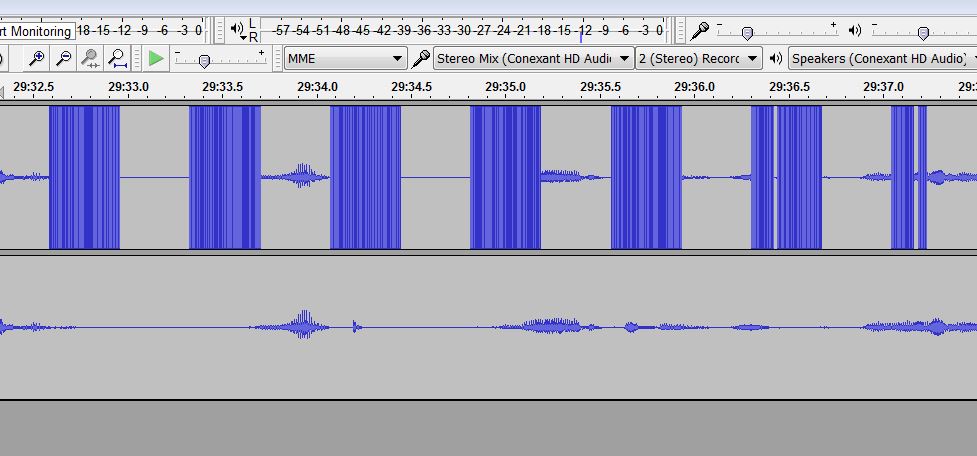
Task: Click the Zoom Out magnifier icon
Action: [x=63, y=59]
